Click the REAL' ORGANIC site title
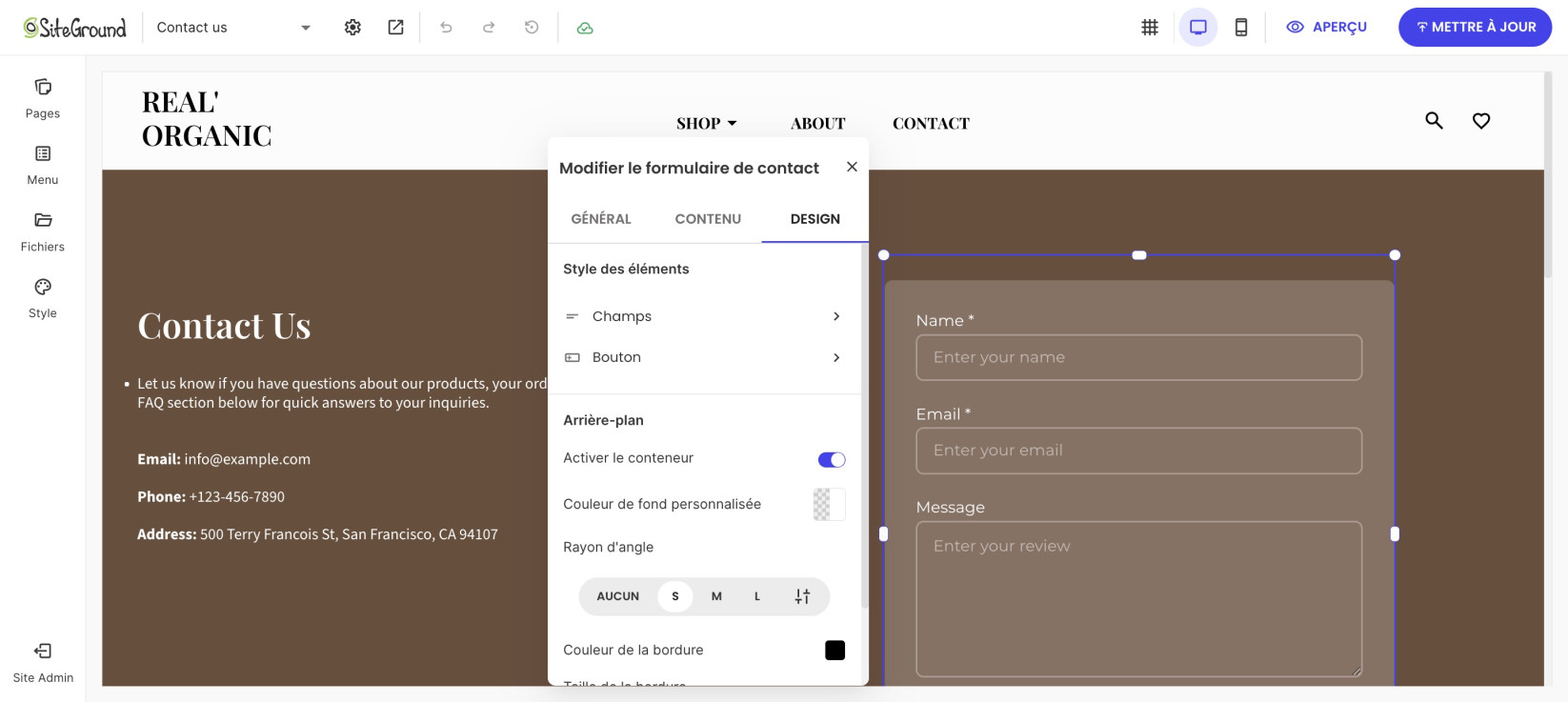The width and height of the screenshot is (1568, 702). pos(207,119)
